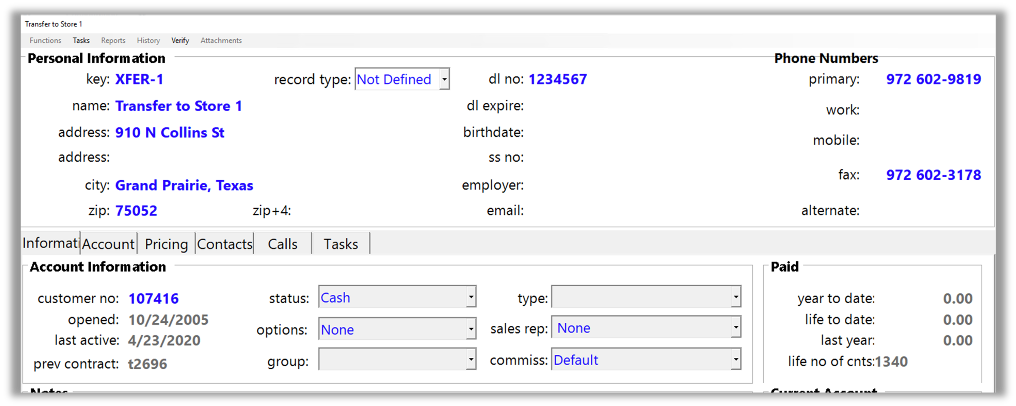Open the Tasks menu in menu bar
The height and width of the screenshot is (406, 1016).
81,41
